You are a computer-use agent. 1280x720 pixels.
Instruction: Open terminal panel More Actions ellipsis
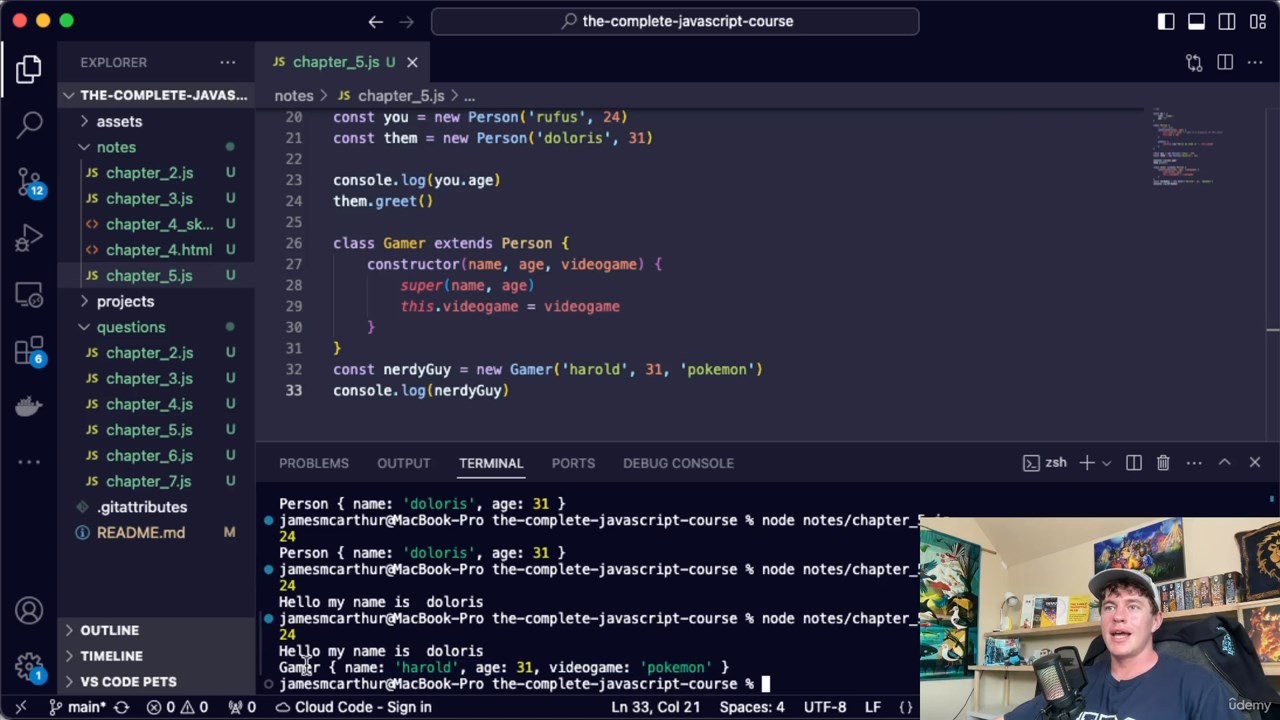coord(1194,463)
